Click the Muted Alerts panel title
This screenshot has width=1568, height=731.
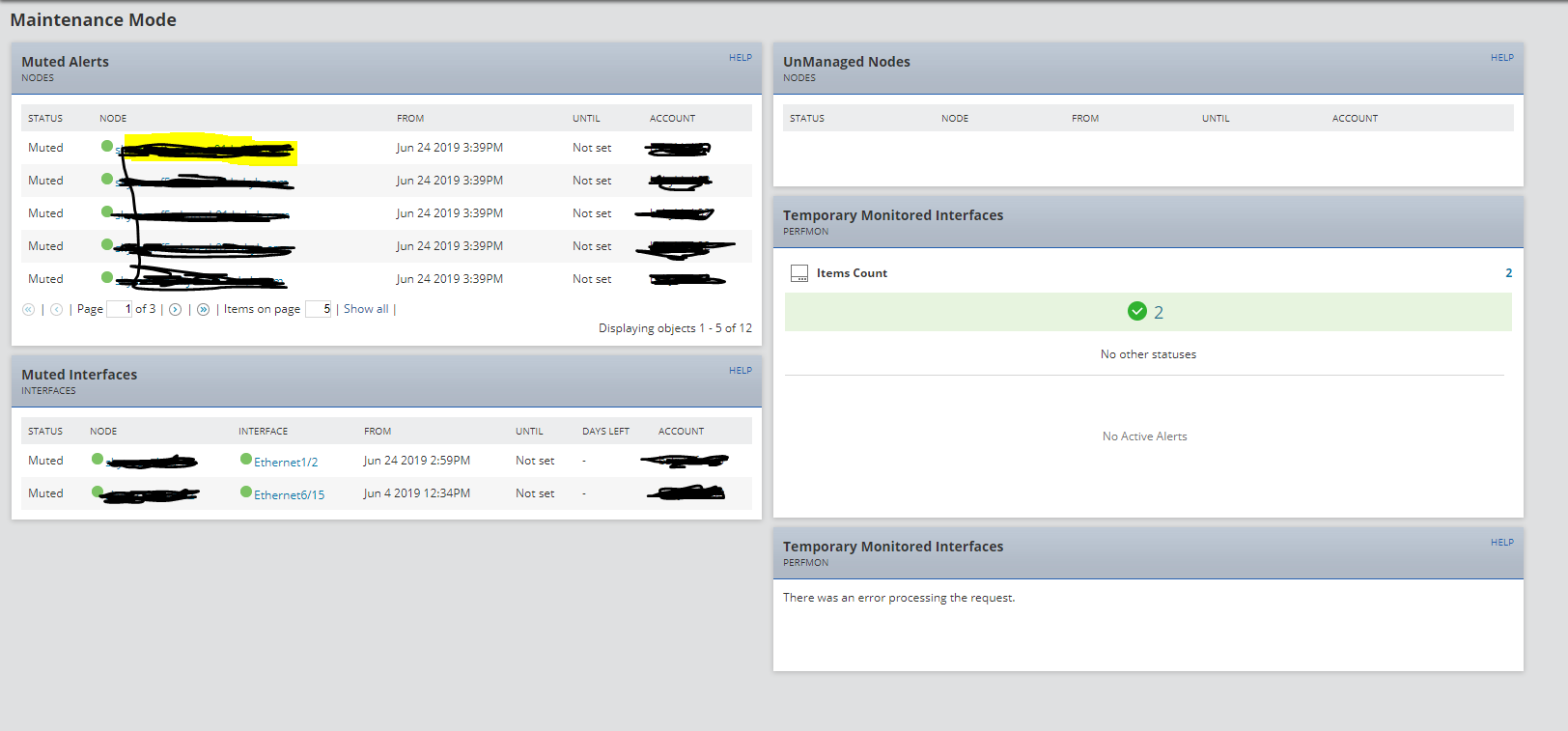coord(66,62)
